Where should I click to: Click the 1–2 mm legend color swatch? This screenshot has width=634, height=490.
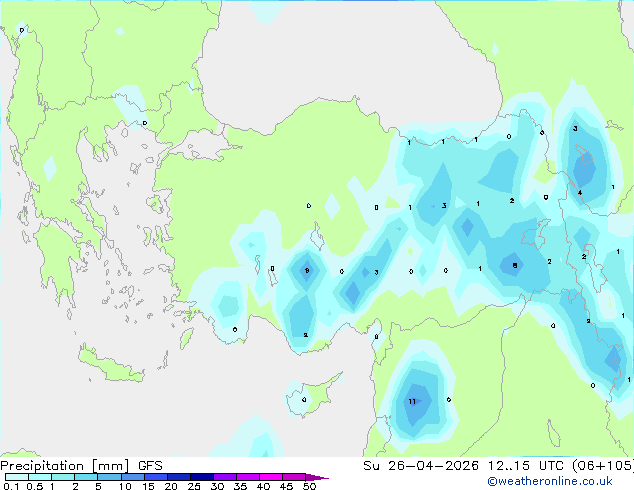point(63,477)
